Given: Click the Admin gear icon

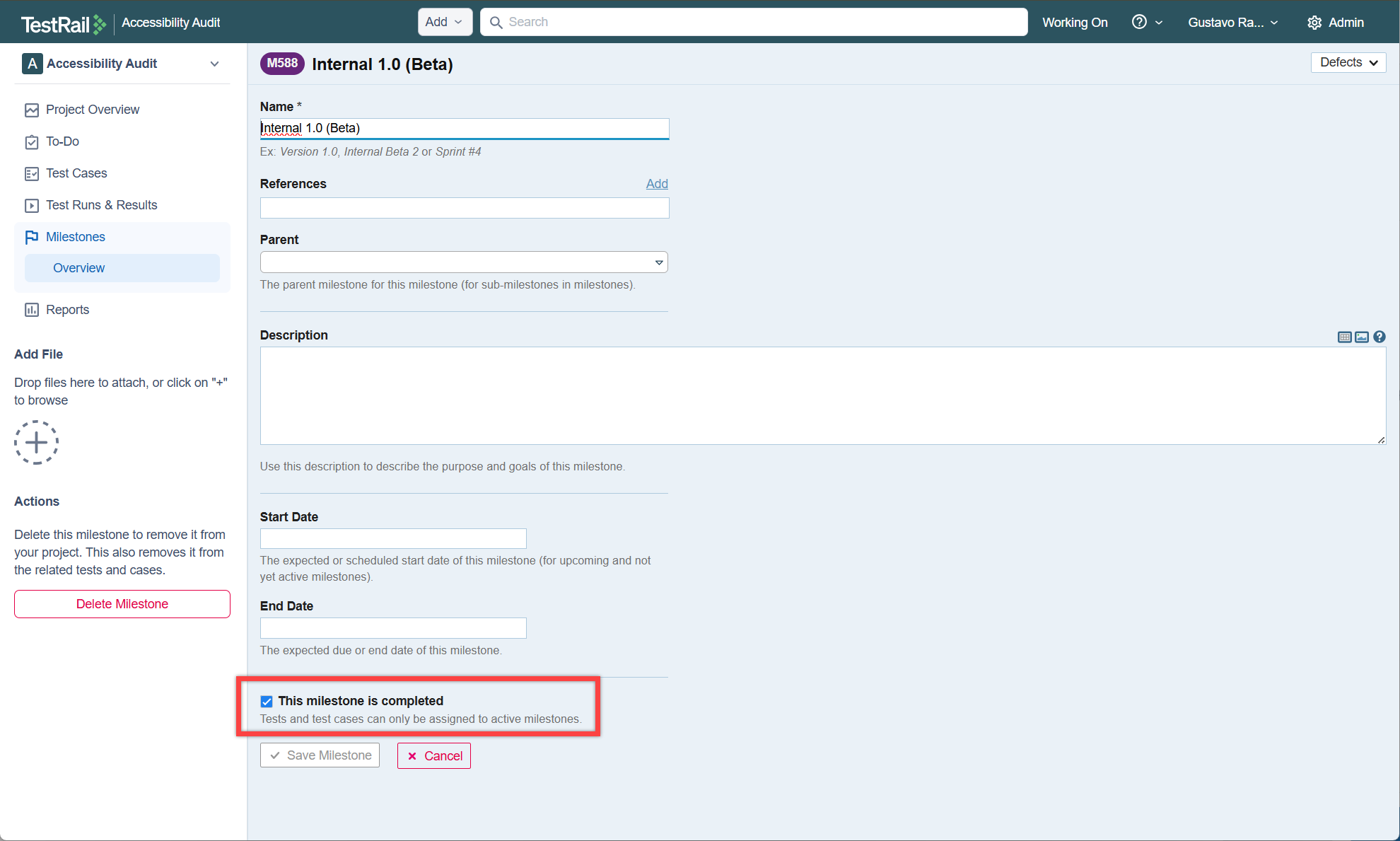Looking at the screenshot, I should (1314, 23).
